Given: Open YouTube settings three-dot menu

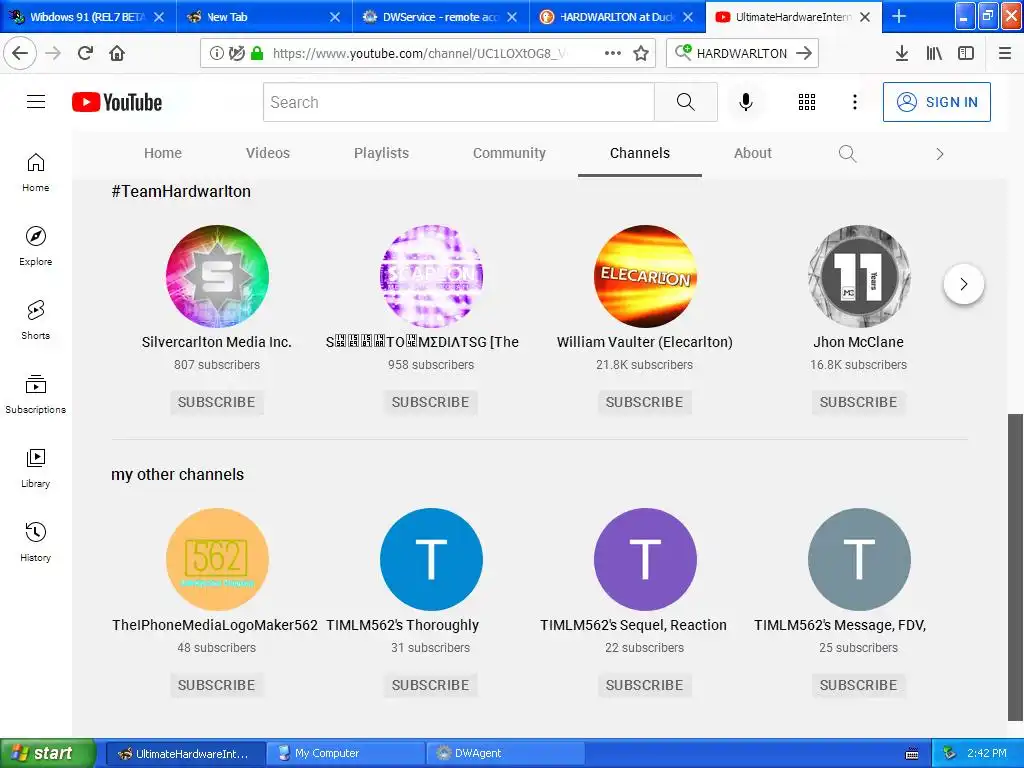Looking at the screenshot, I should click(855, 102).
